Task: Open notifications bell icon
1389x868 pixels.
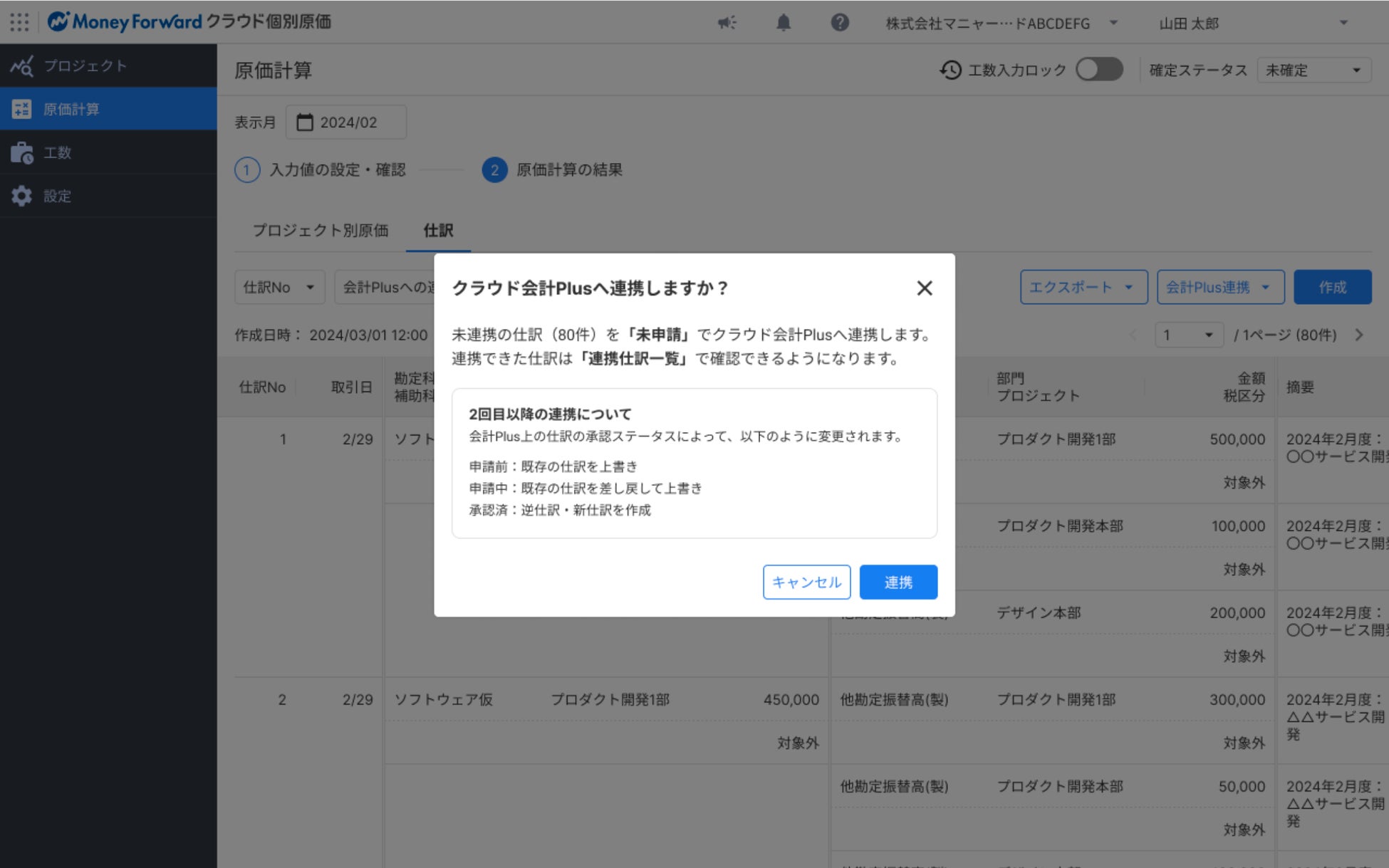Action: pos(783,23)
